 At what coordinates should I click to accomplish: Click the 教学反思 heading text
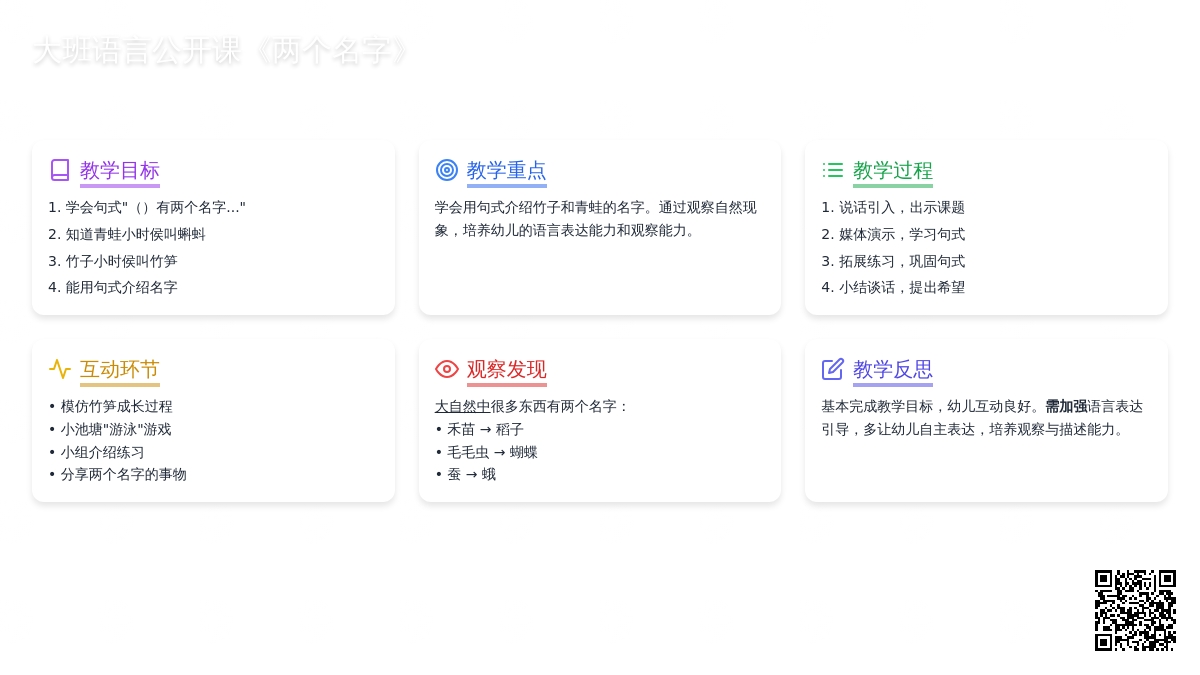tap(892, 369)
